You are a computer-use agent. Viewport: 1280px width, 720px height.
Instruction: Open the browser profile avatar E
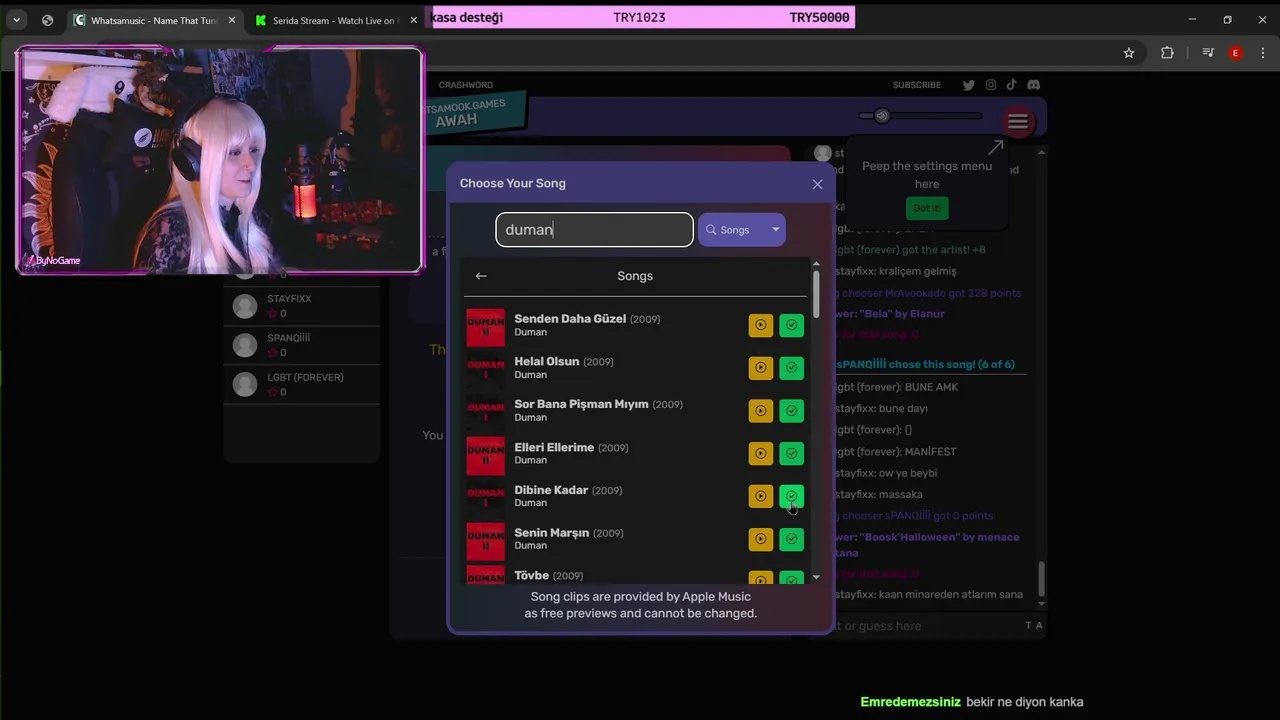(x=1236, y=53)
